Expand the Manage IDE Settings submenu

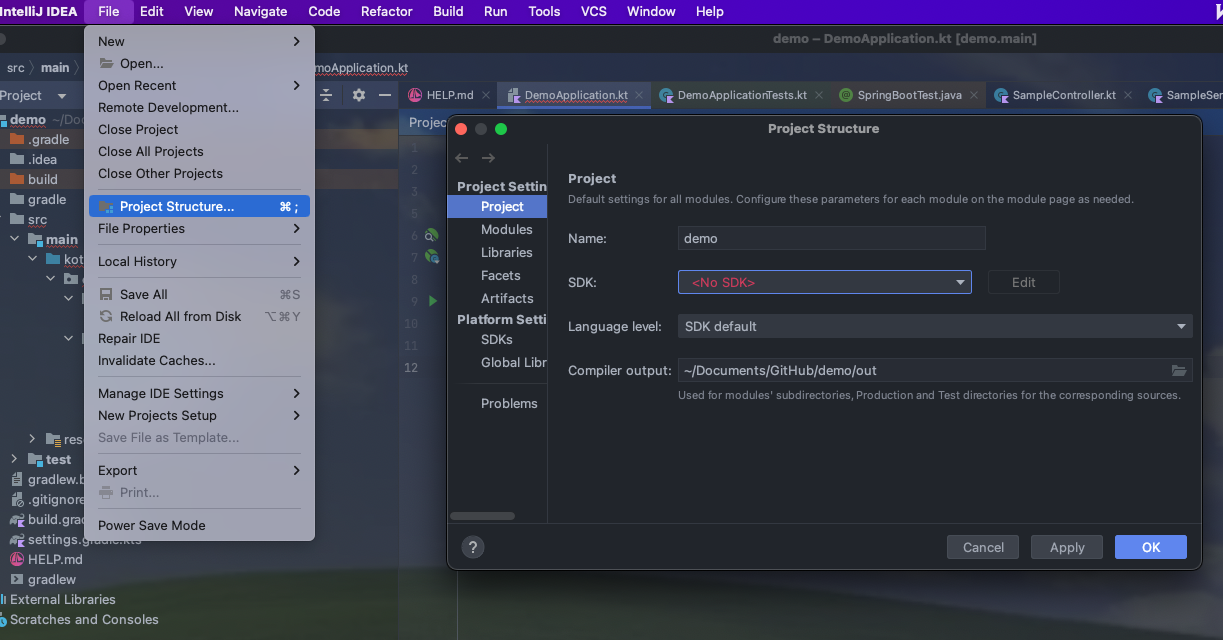coord(200,393)
